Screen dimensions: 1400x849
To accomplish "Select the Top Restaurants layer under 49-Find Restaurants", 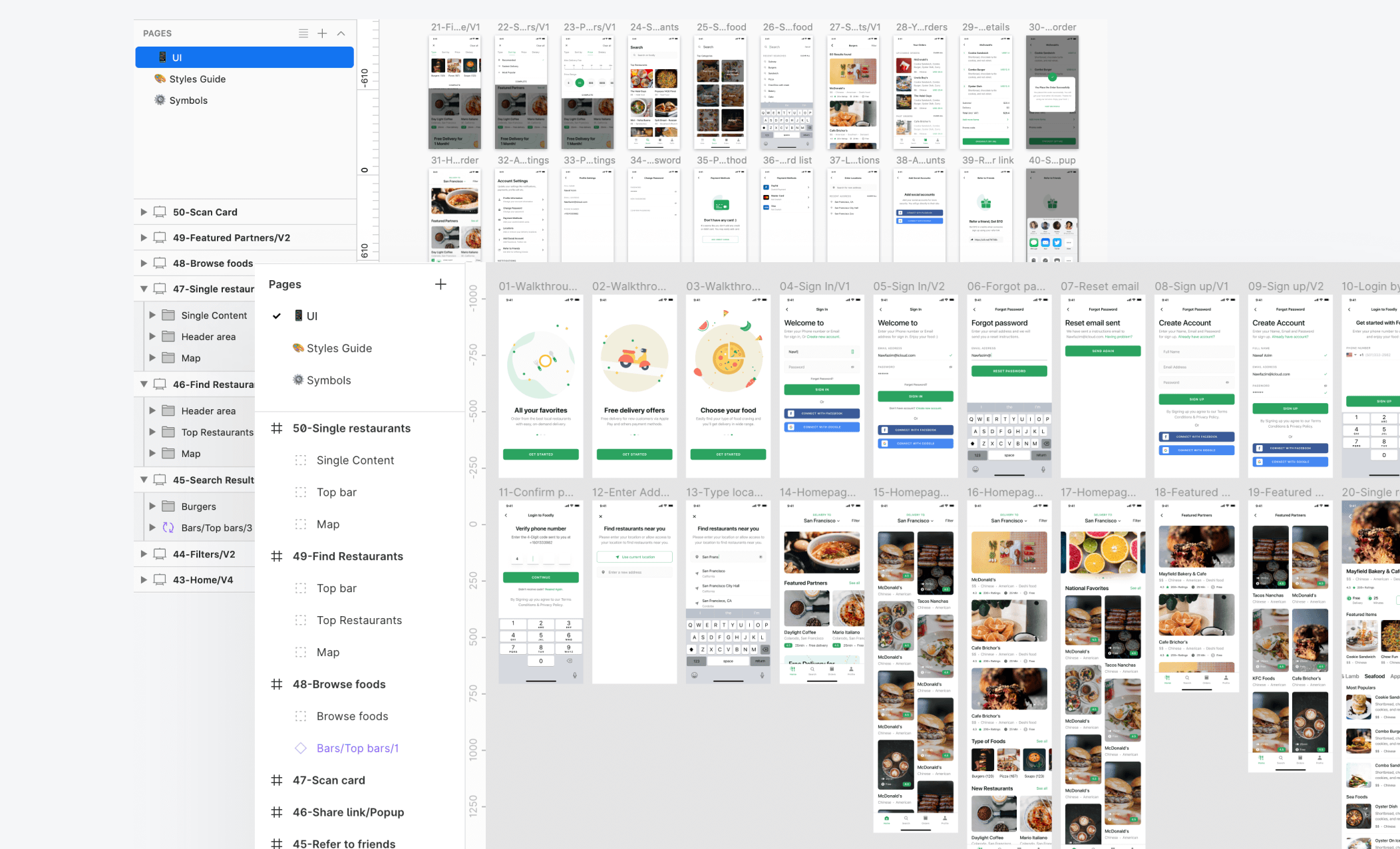I will pyautogui.click(x=359, y=620).
